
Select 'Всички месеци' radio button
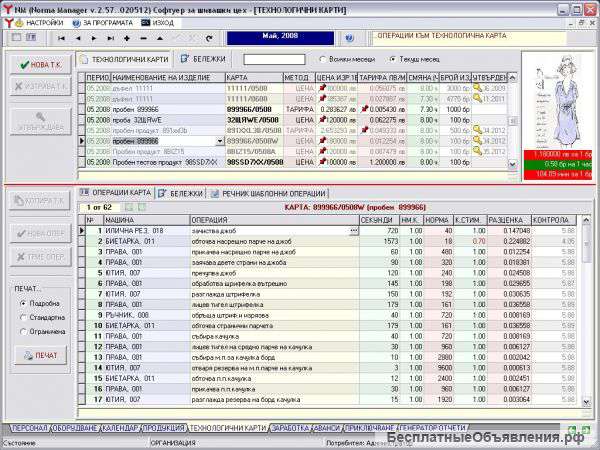[323, 59]
